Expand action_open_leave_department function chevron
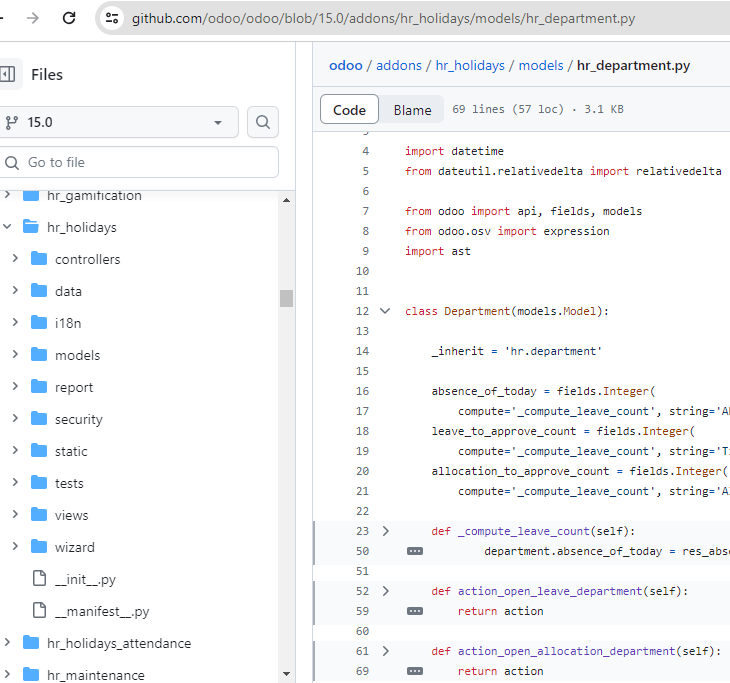Image resolution: width=730 pixels, height=683 pixels. [x=385, y=591]
